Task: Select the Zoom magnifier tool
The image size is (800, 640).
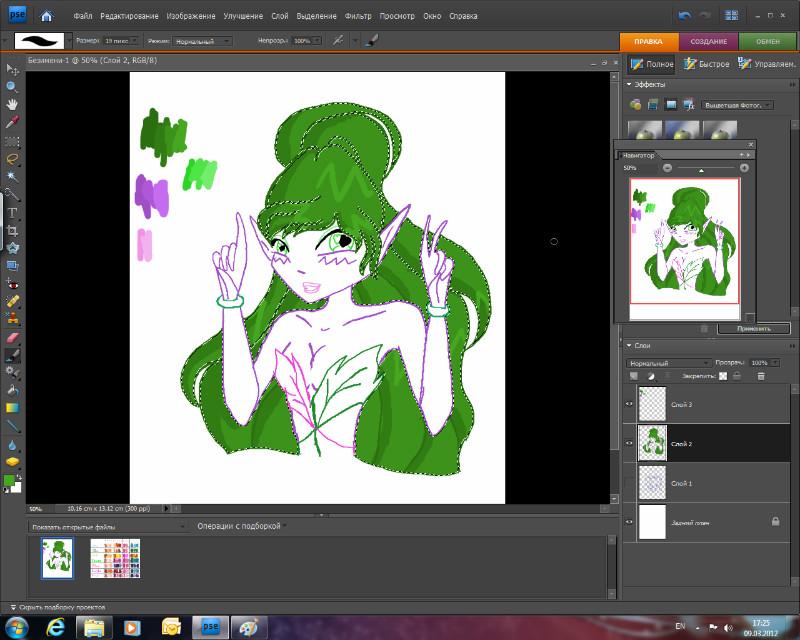Action: pyautogui.click(x=13, y=86)
